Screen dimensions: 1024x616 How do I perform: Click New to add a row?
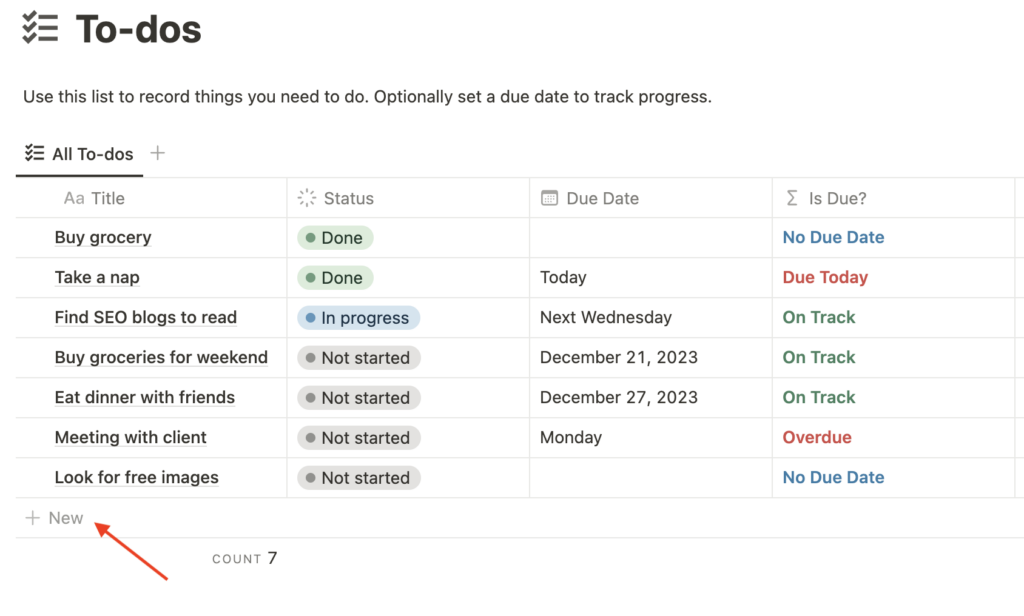66,518
